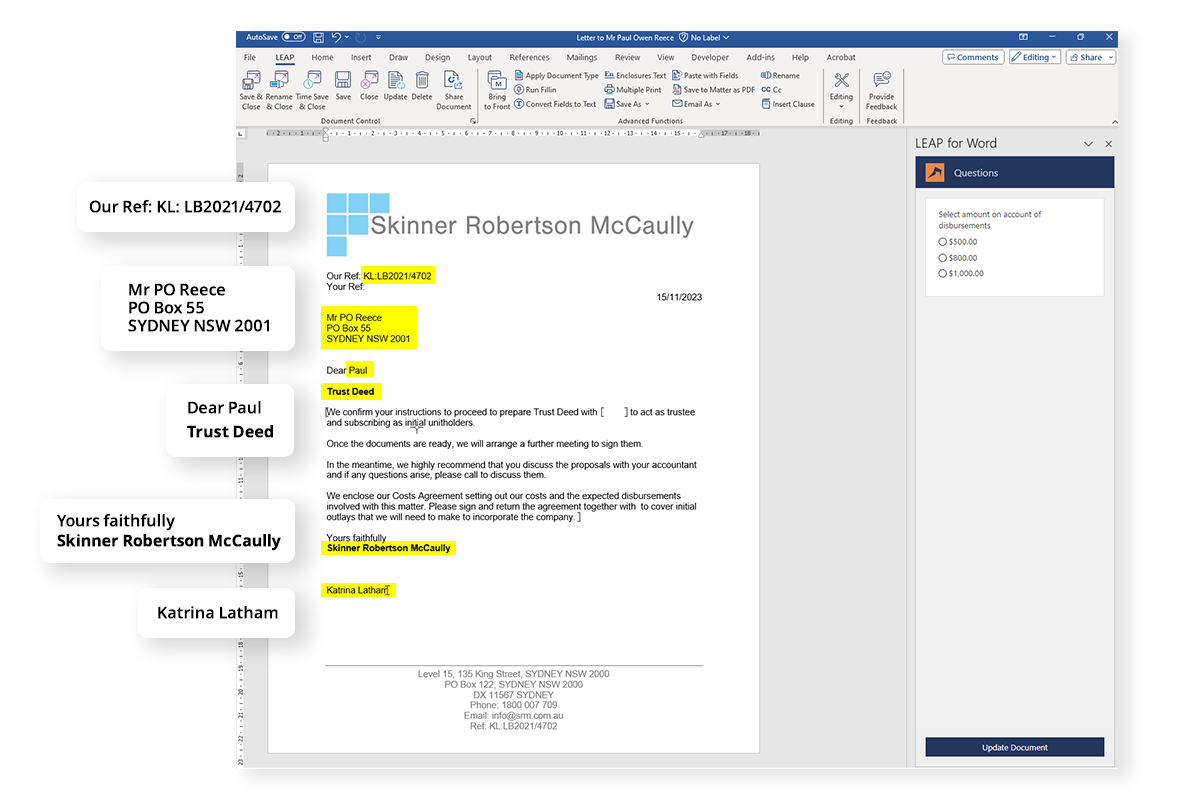1200x800 pixels.
Task: Click the Update document icon
Action: 396,86
